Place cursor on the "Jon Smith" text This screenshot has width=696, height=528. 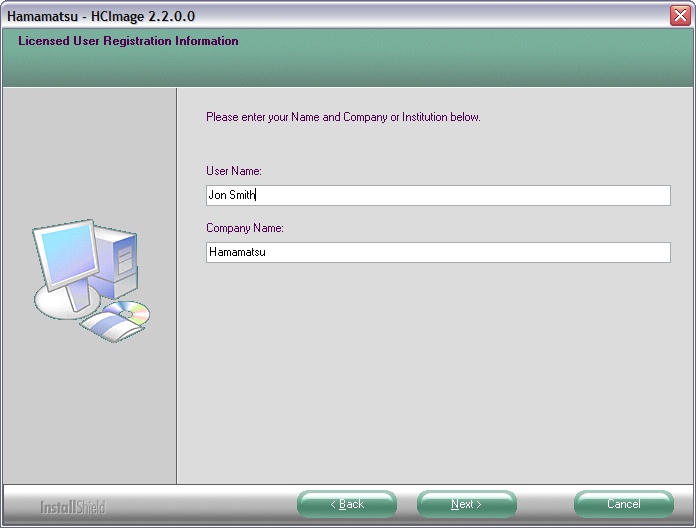(231, 196)
